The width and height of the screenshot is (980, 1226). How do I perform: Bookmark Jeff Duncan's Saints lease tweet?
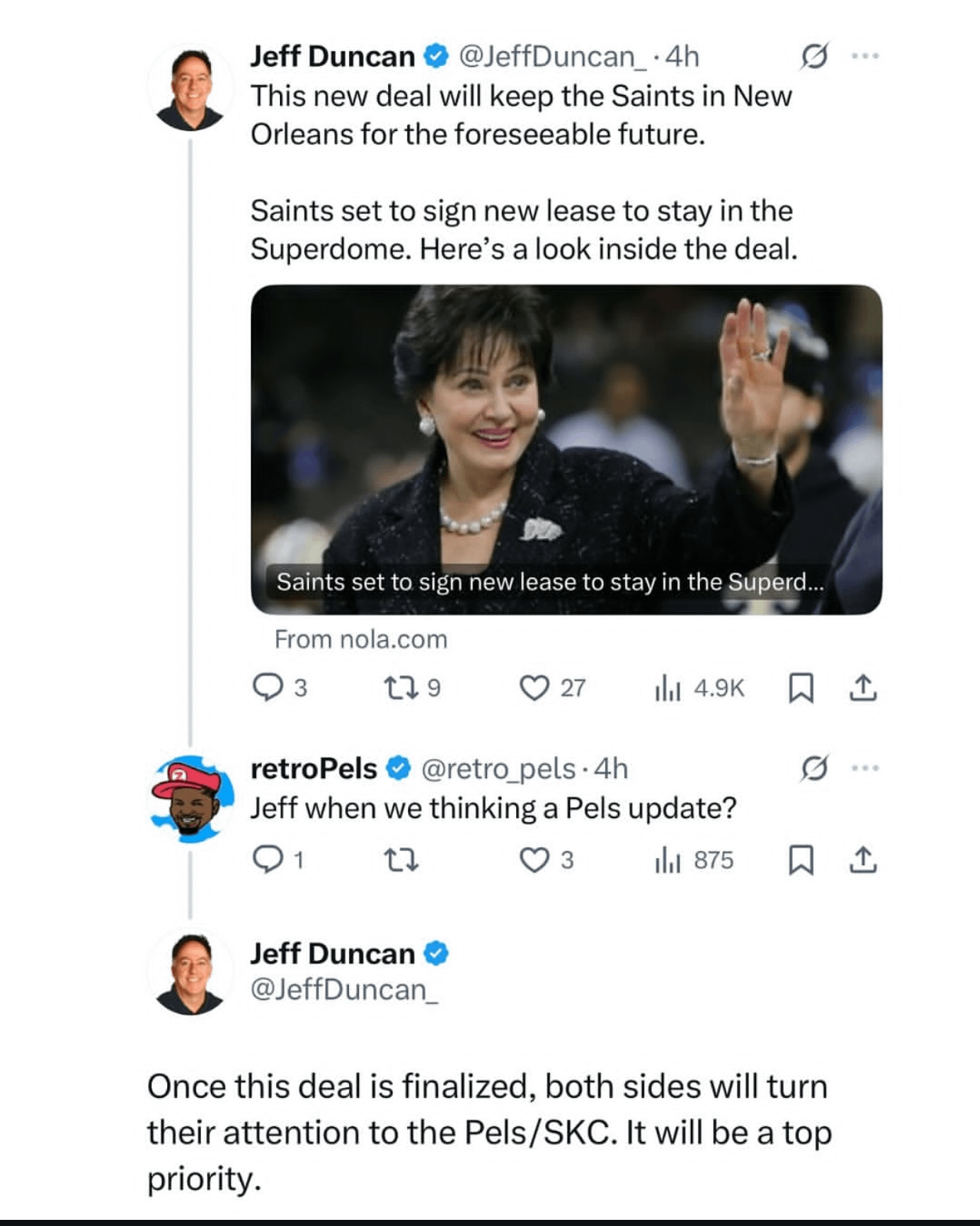(x=801, y=688)
